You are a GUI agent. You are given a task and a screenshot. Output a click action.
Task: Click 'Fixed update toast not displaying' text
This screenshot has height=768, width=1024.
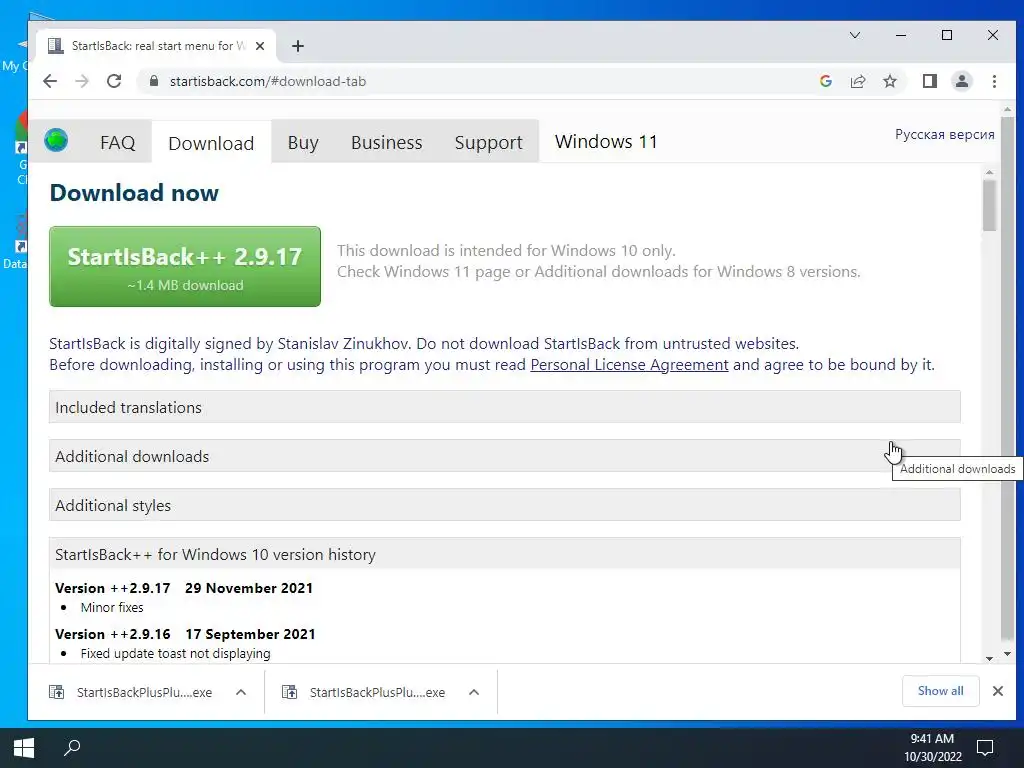tap(175, 653)
